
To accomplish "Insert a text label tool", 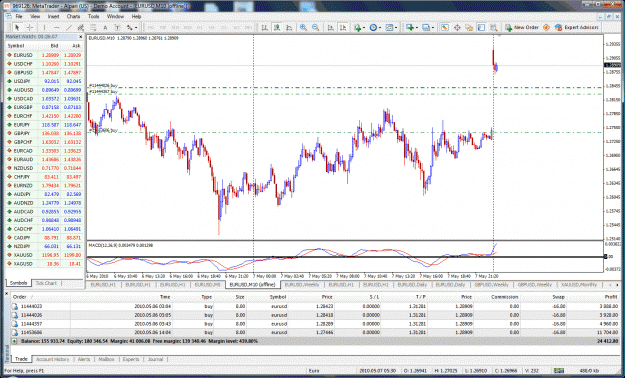I will click(x=117, y=28).
